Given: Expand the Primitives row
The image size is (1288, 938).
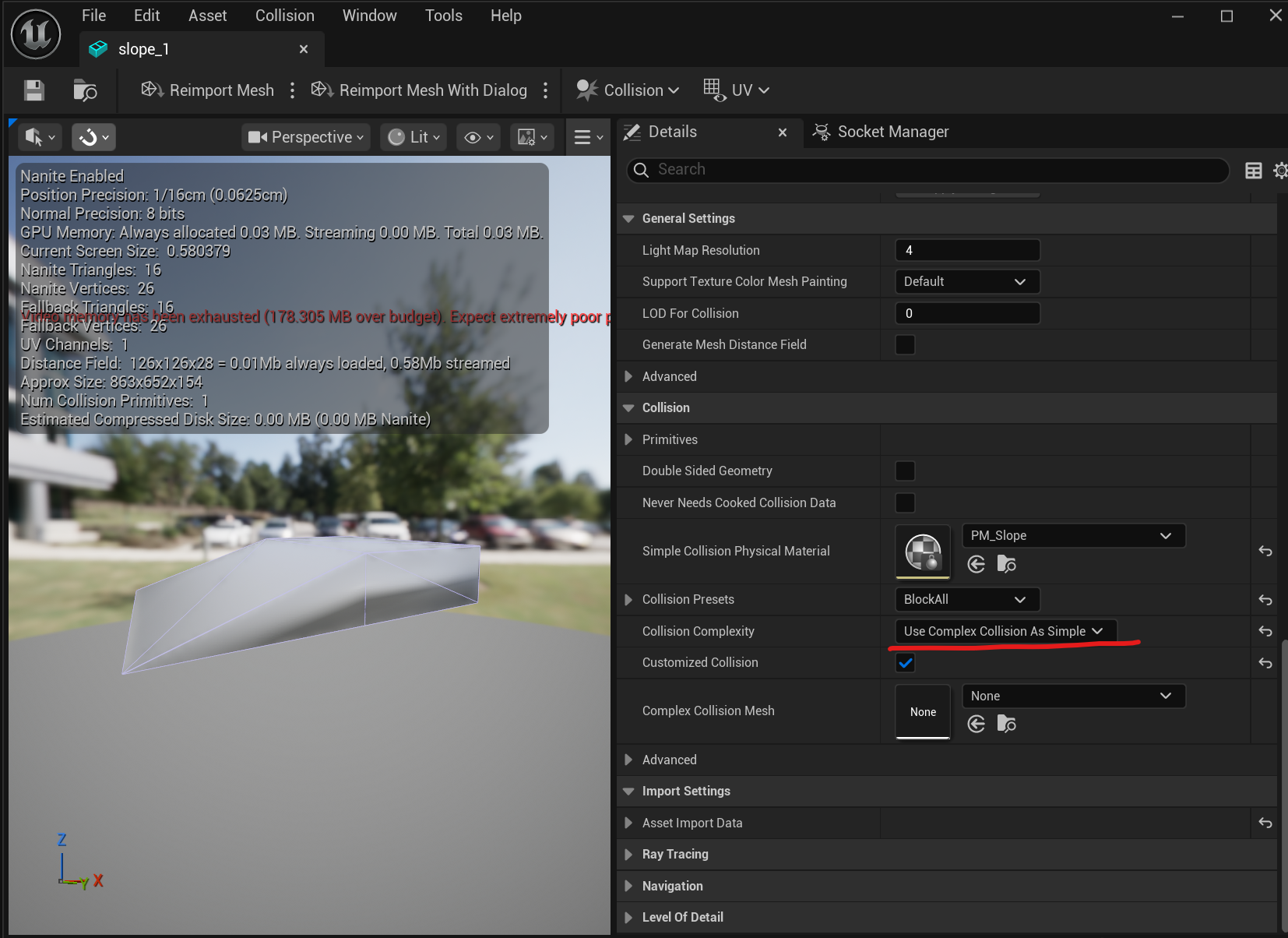Looking at the screenshot, I should tap(628, 439).
